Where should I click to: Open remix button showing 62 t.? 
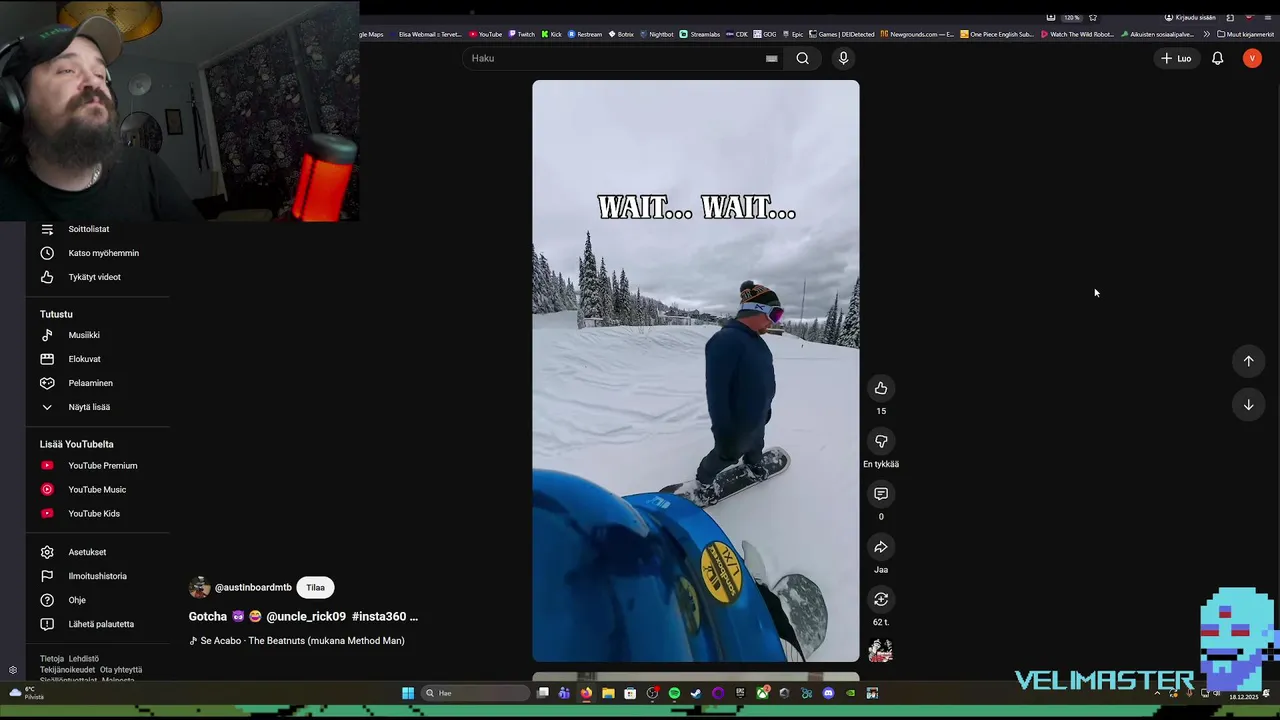coord(881,599)
